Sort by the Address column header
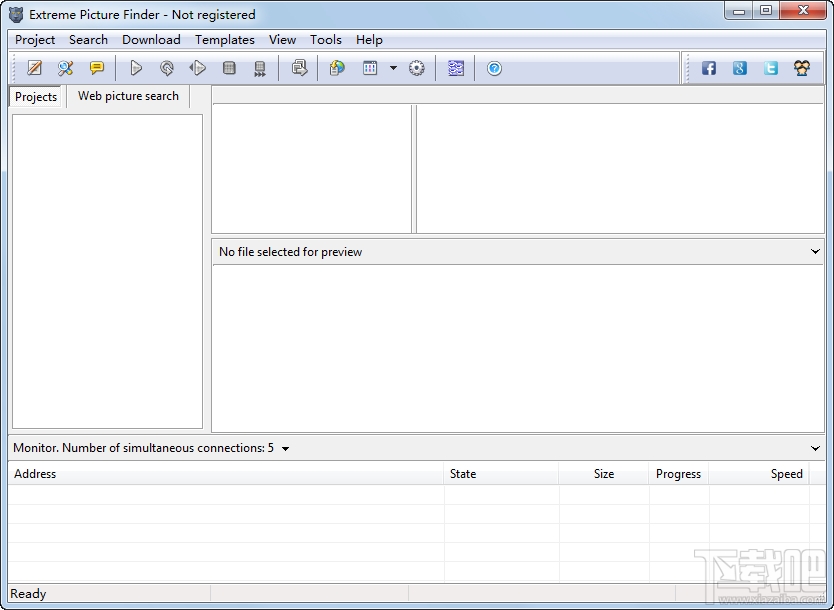834x610 pixels. tap(226, 474)
